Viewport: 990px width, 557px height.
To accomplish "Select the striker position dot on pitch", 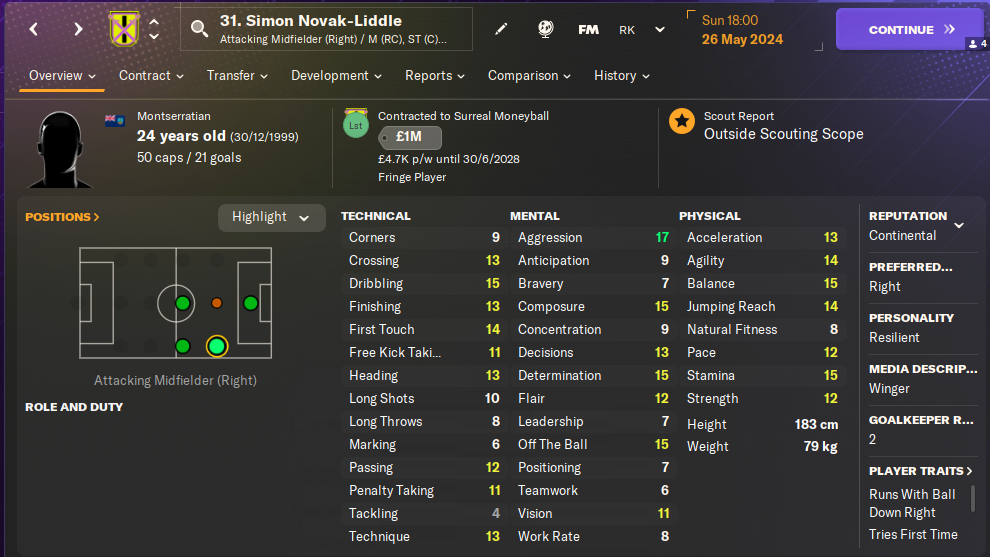I will pyautogui.click(x=250, y=303).
